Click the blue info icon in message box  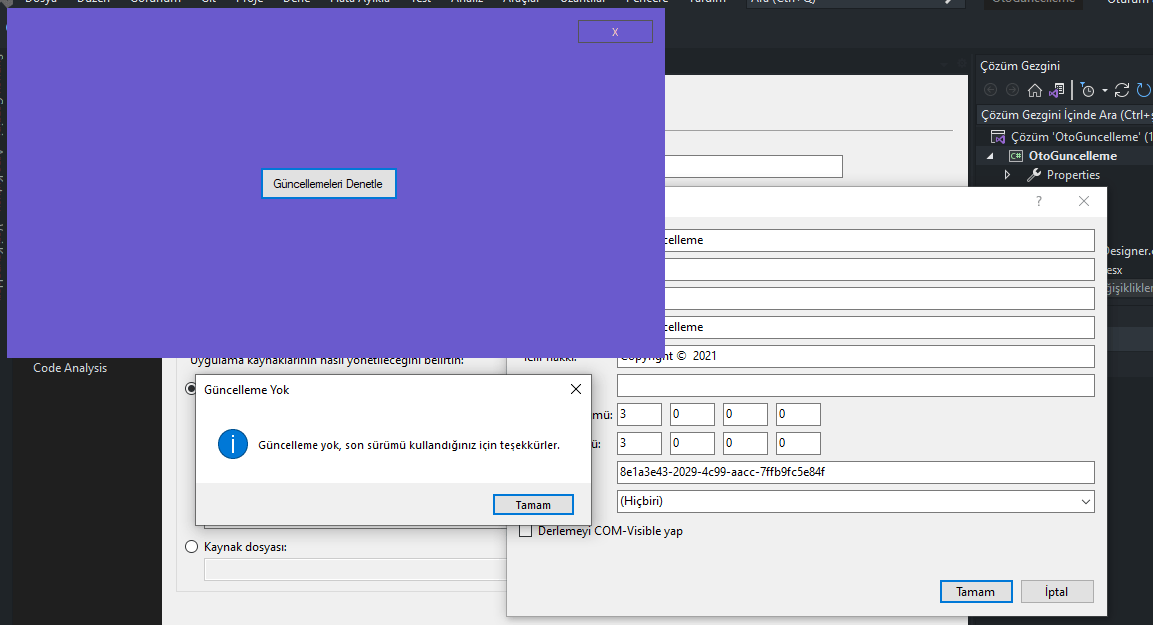232,444
